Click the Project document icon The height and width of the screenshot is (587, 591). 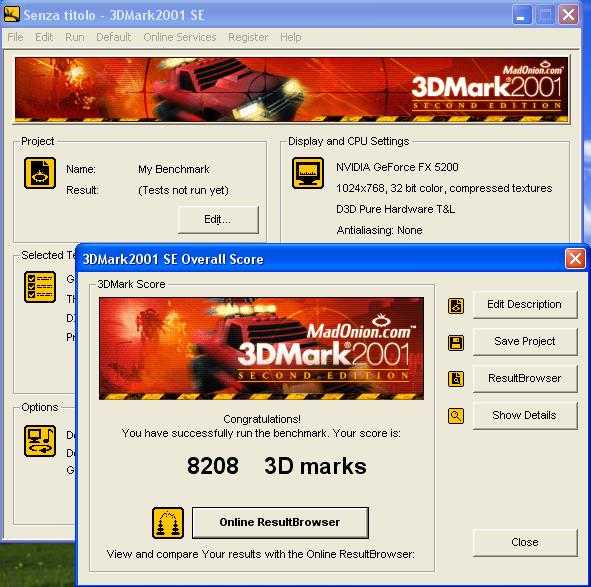pyautogui.click(x=40, y=173)
